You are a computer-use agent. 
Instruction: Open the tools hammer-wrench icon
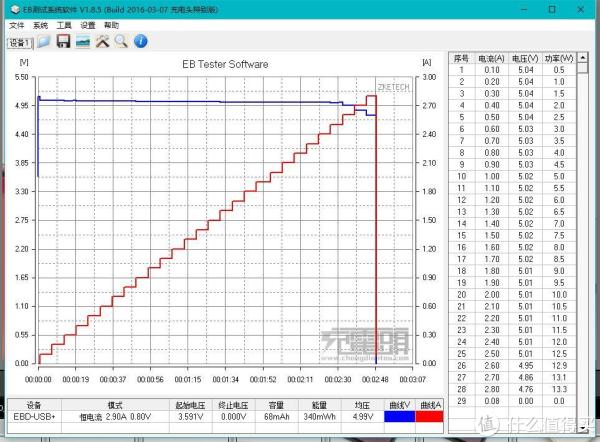pyautogui.click(x=103, y=41)
